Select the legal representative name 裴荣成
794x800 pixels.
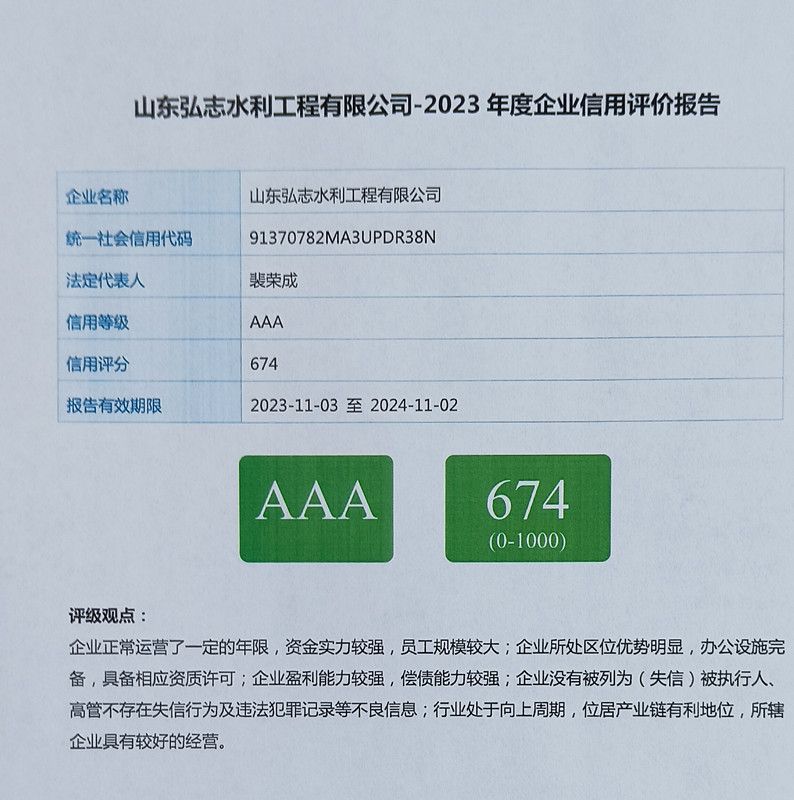273,280
